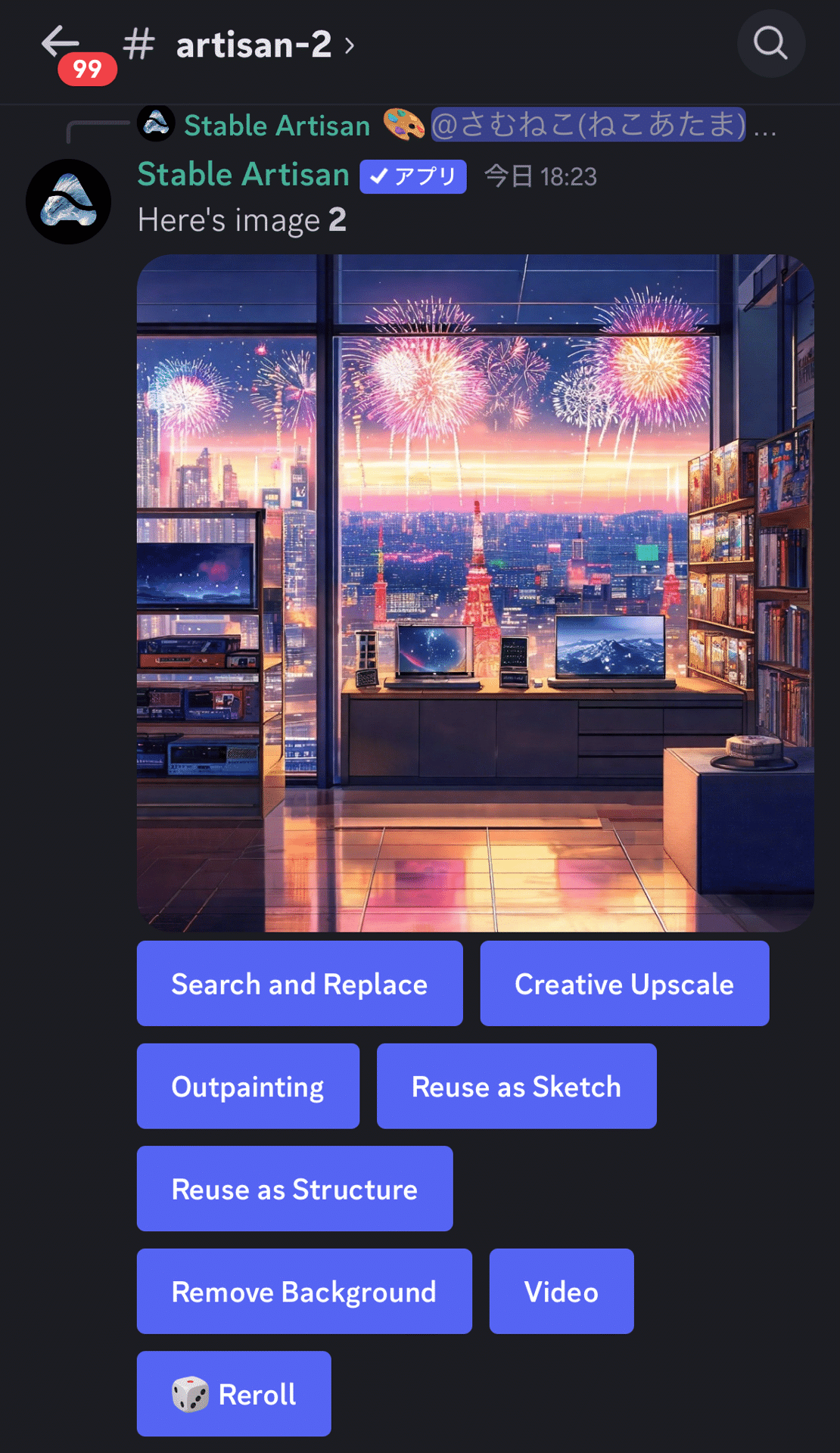Click the Creative Upscale button

(x=624, y=984)
